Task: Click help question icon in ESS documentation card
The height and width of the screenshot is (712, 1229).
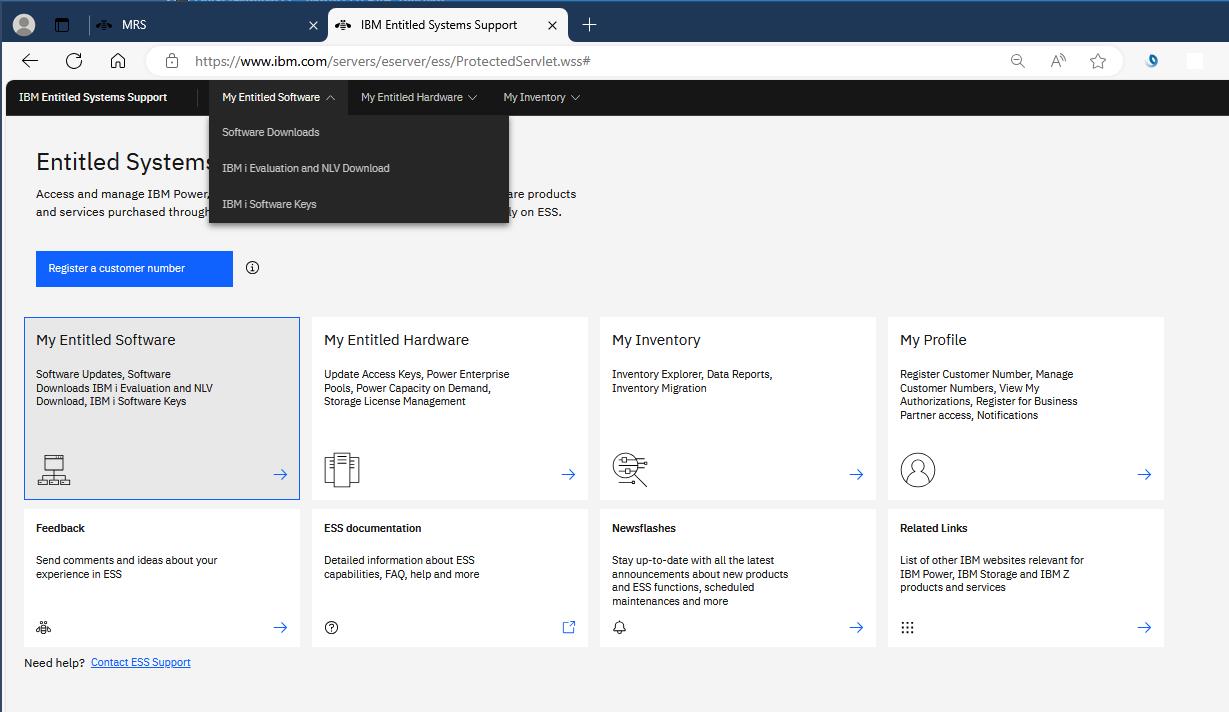Action: (x=332, y=628)
